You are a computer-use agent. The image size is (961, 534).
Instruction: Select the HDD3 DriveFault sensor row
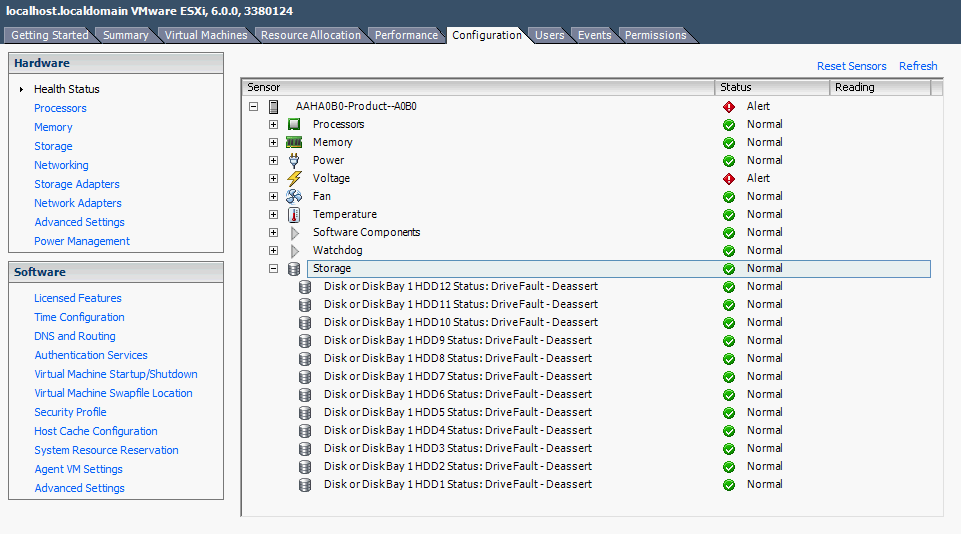458,449
